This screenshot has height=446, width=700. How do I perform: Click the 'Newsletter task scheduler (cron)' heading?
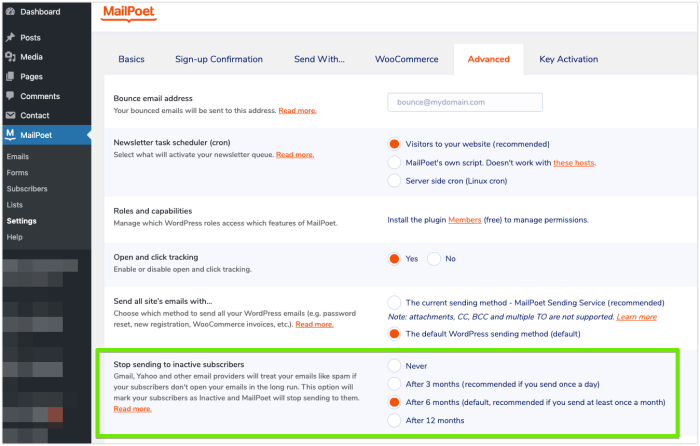coord(172,142)
